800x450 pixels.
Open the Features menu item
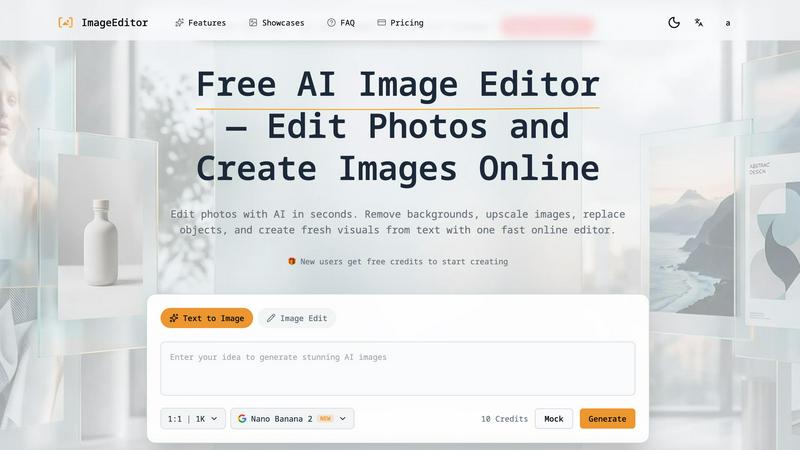click(x=201, y=22)
